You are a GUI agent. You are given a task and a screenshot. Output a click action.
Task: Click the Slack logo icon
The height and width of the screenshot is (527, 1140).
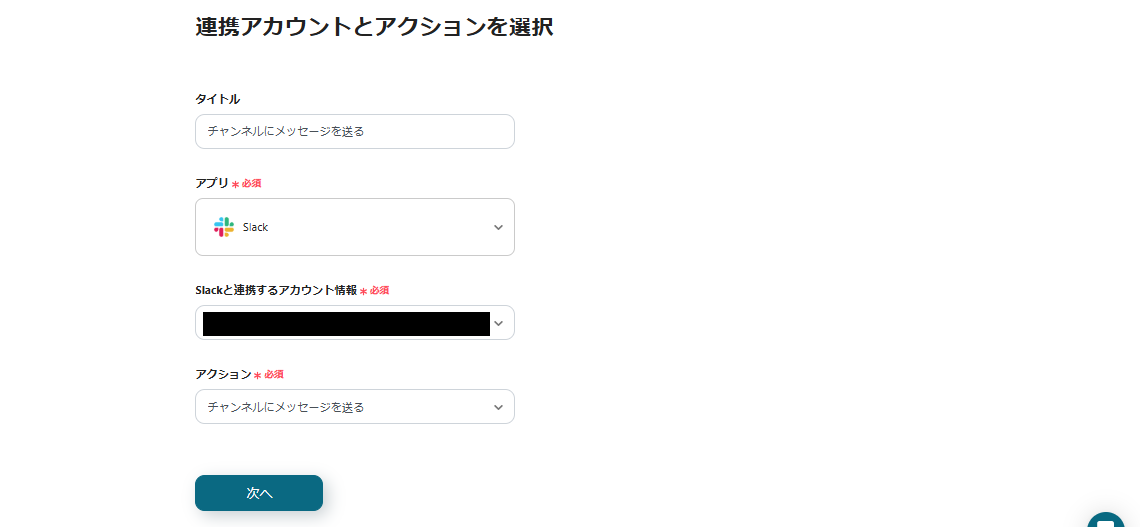click(x=223, y=227)
